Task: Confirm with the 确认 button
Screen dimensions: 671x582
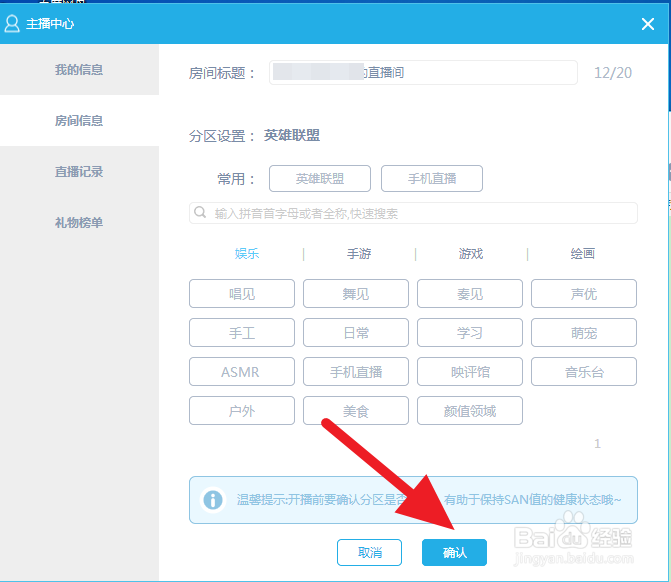Action: (454, 552)
